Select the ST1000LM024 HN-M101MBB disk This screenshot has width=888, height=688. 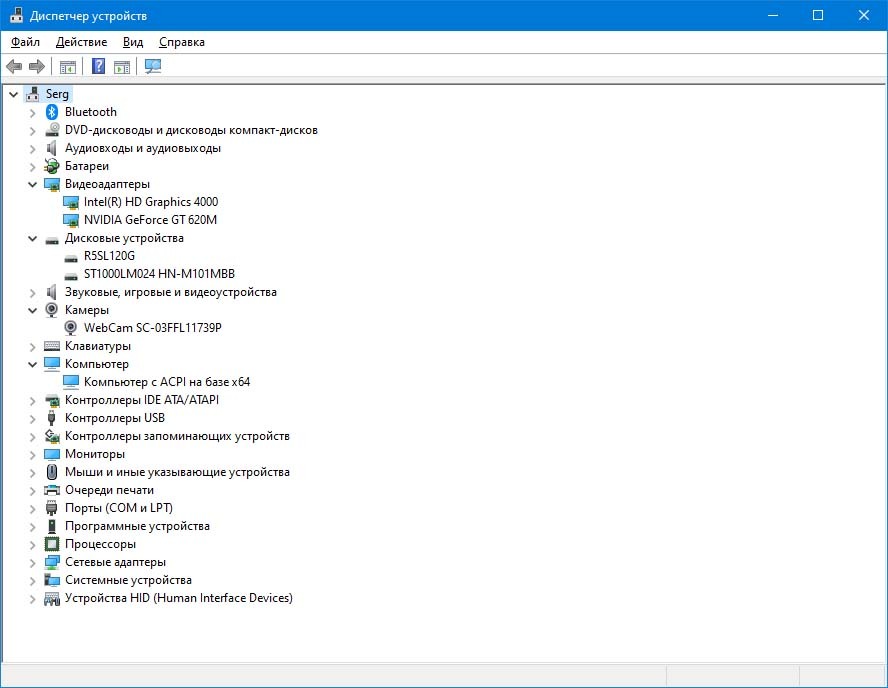[159, 274]
